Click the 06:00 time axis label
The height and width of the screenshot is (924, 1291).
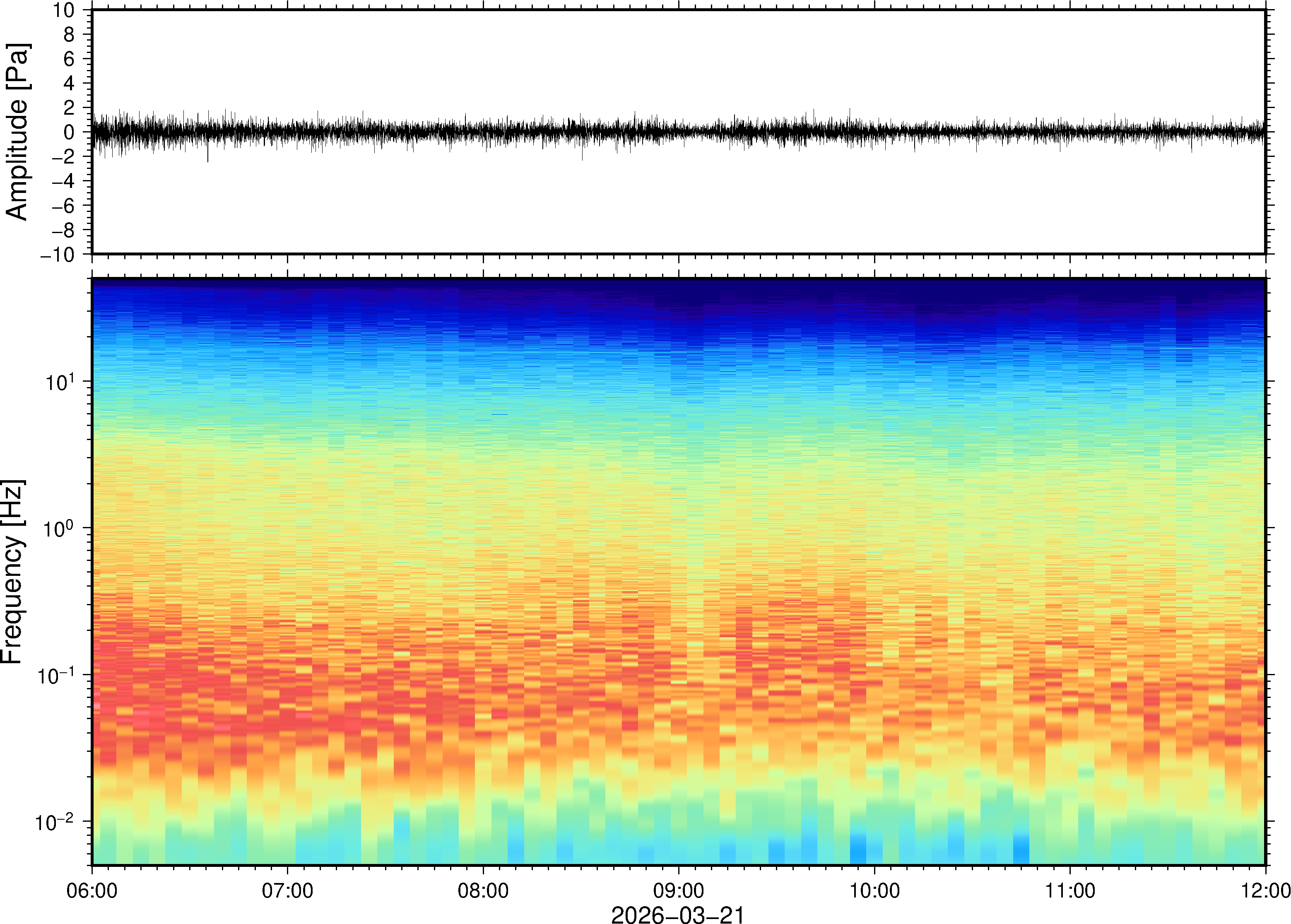(92, 890)
